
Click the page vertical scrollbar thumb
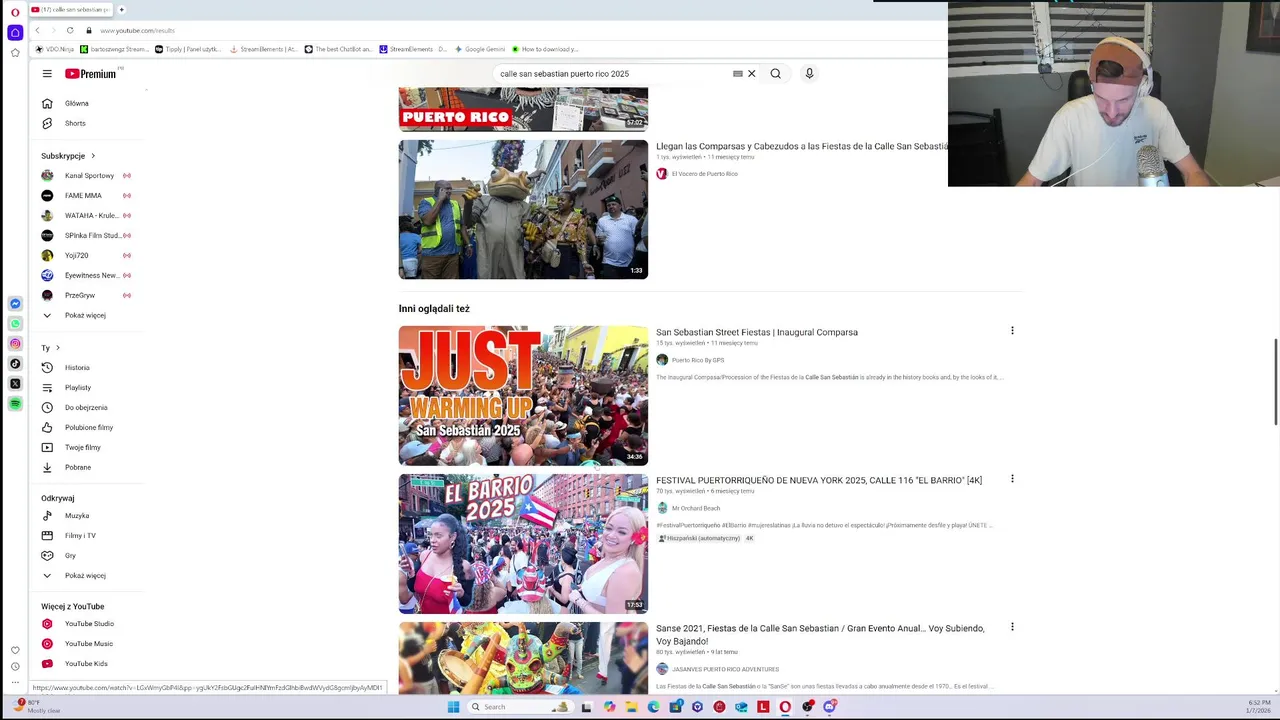[1275, 382]
